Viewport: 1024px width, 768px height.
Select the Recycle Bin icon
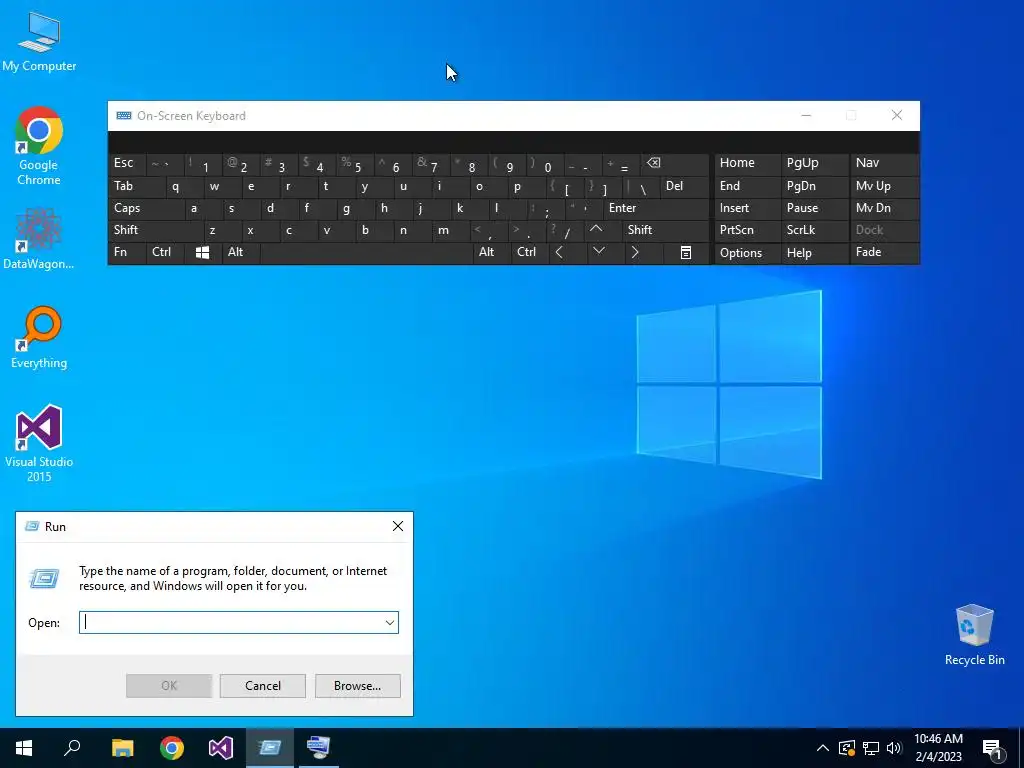pyautogui.click(x=974, y=635)
